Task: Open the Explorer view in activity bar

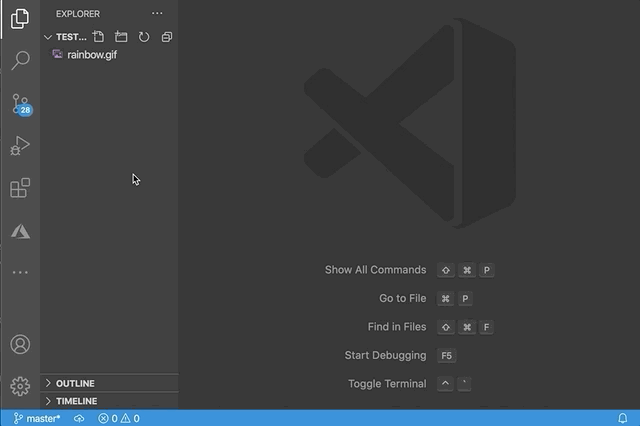Action: pyautogui.click(x=20, y=19)
